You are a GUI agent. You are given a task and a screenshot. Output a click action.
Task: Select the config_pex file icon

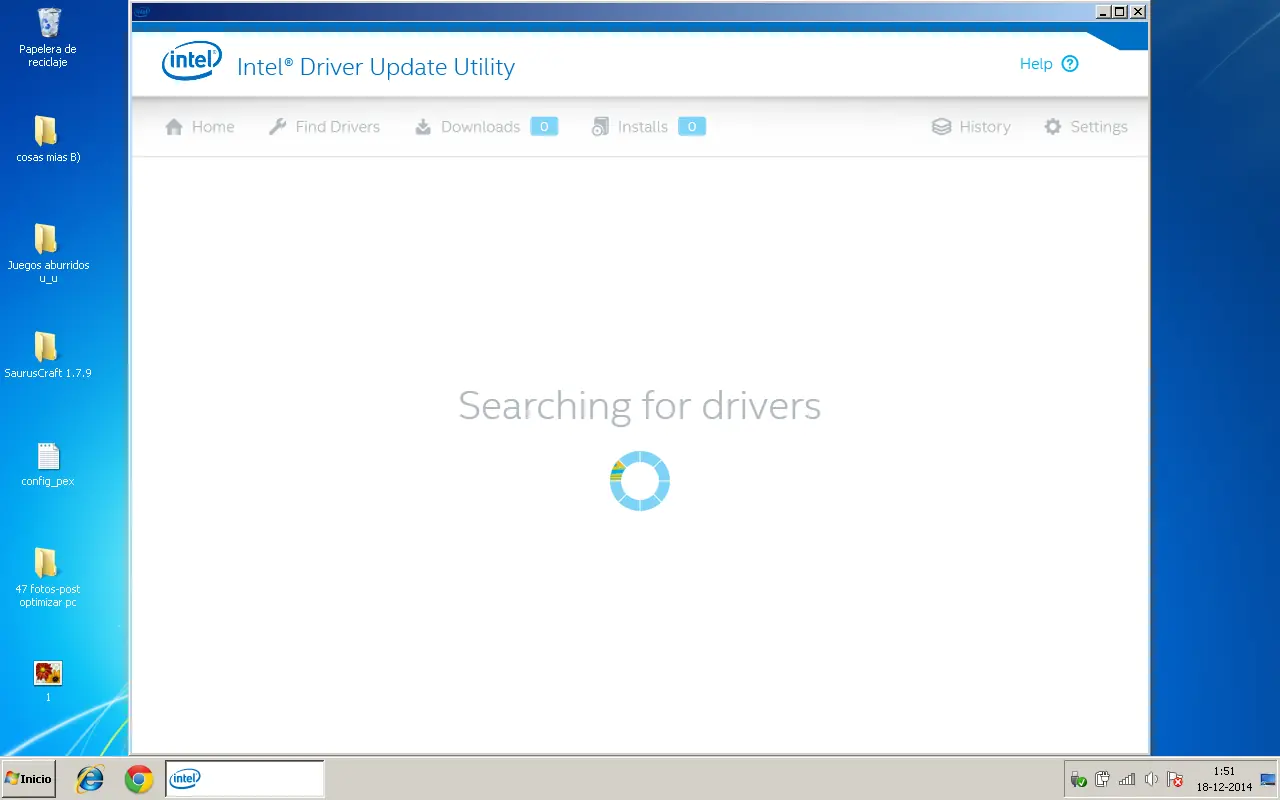coord(48,456)
